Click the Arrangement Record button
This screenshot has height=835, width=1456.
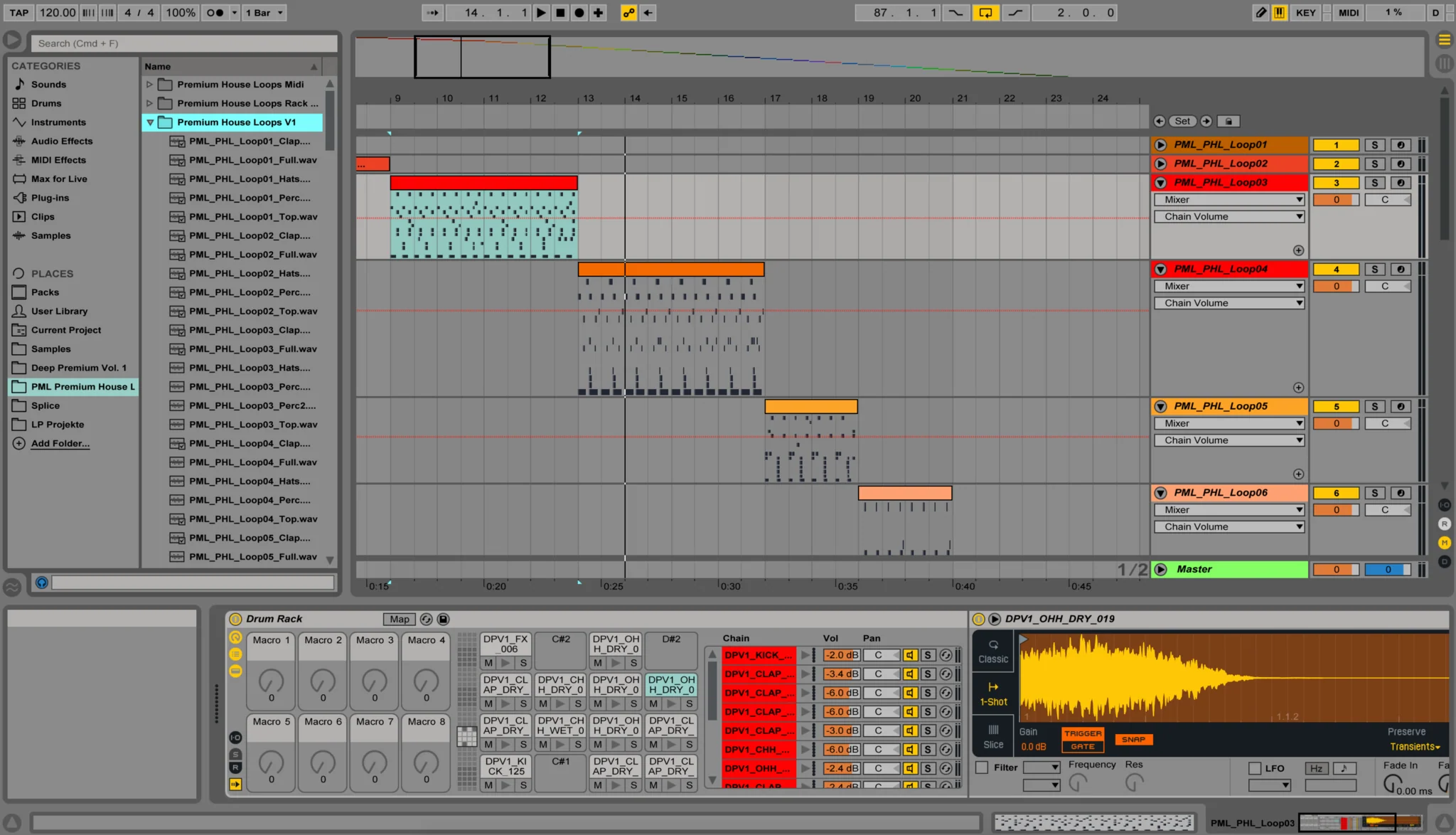tap(579, 12)
